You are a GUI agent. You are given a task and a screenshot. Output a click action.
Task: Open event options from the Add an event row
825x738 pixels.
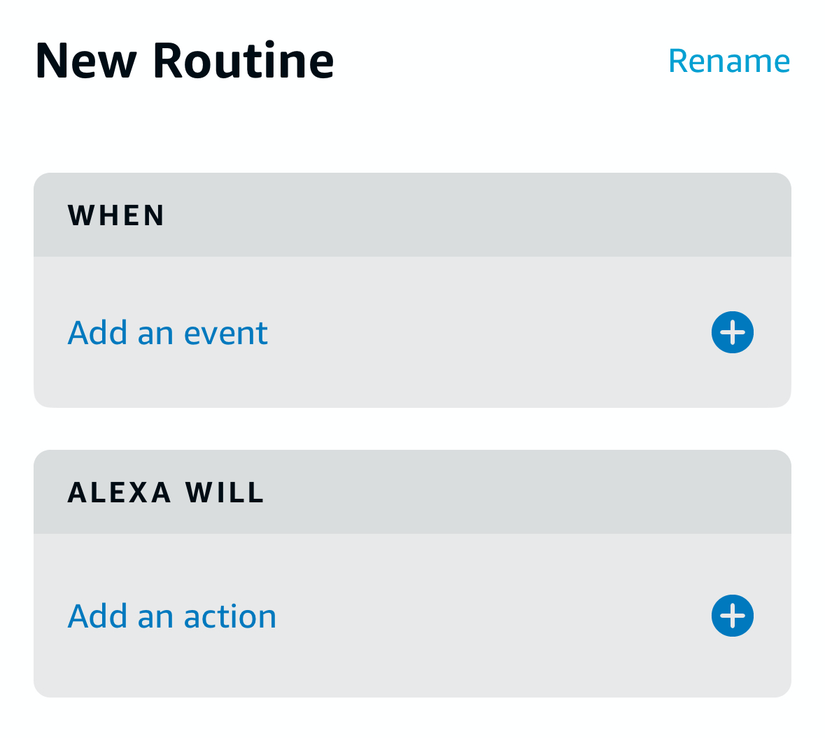point(412,332)
